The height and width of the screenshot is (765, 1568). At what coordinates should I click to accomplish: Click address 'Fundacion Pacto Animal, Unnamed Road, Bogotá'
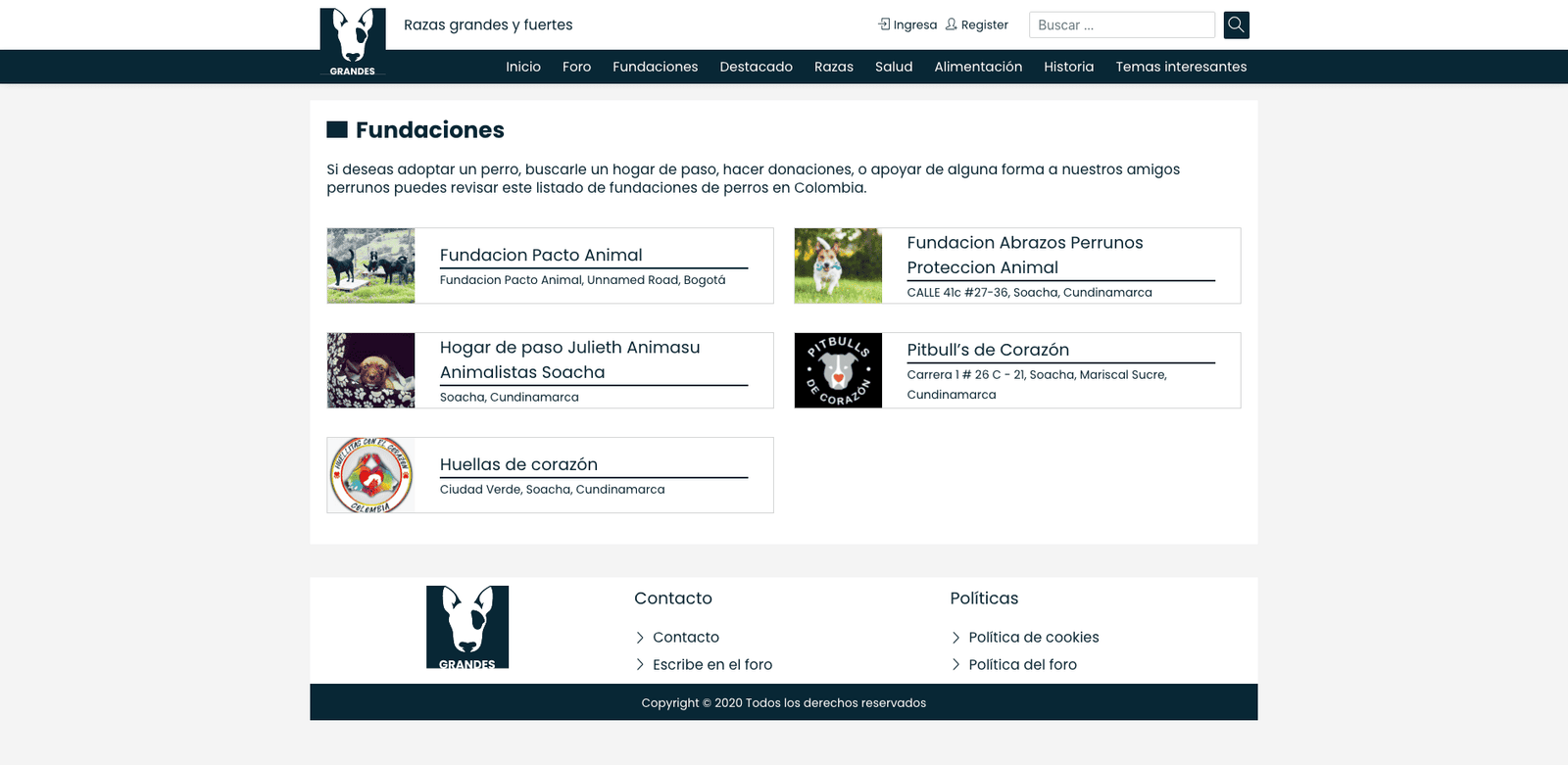coord(583,280)
